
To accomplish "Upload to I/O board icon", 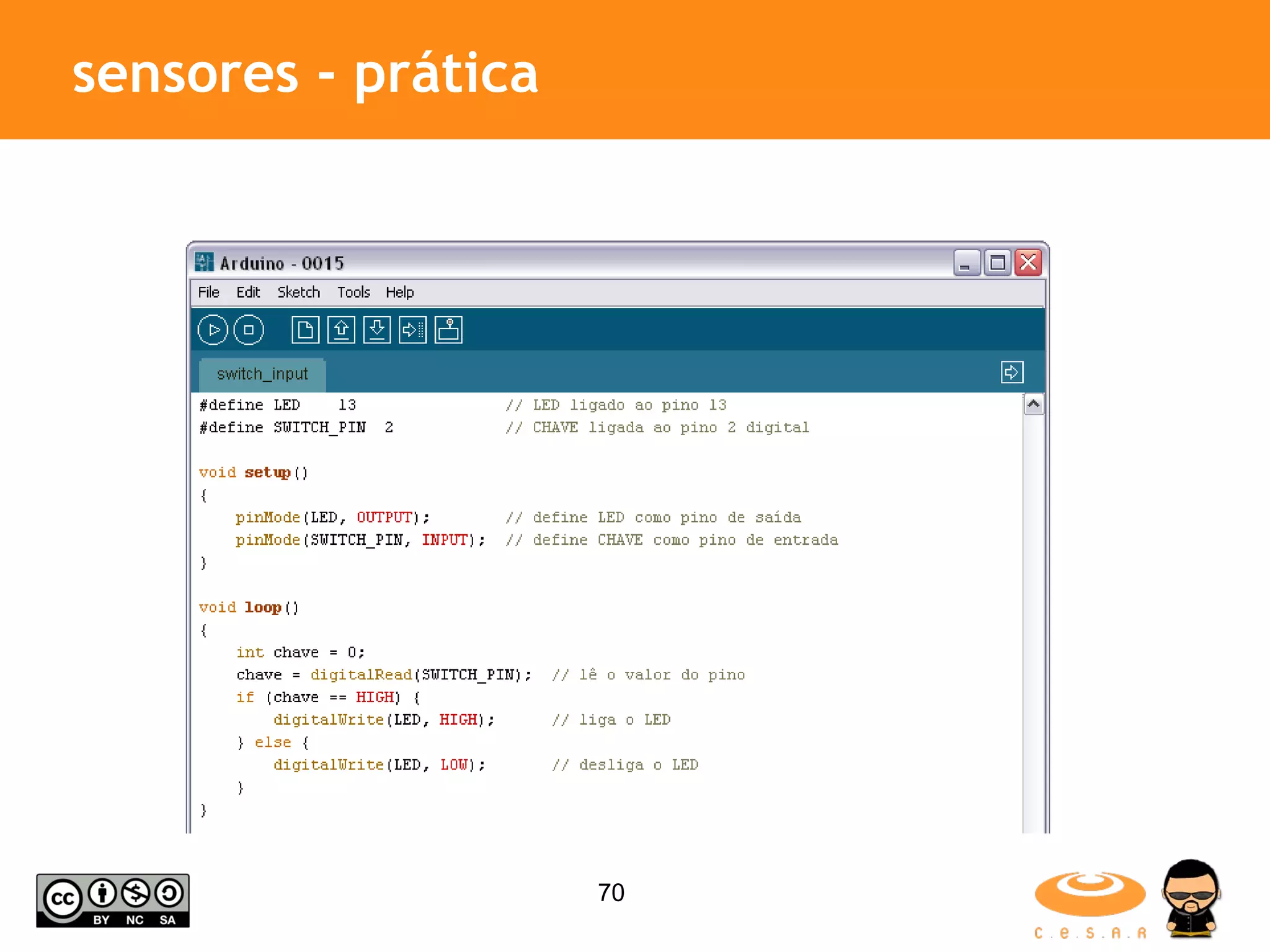I will (x=412, y=330).
